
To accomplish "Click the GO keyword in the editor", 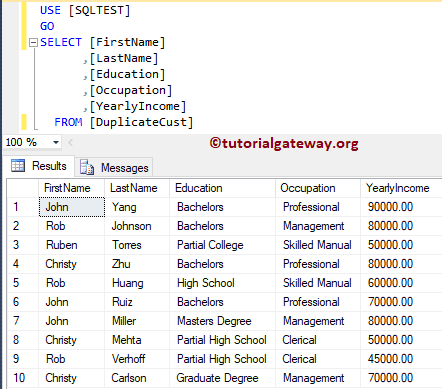I will click(47, 26).
